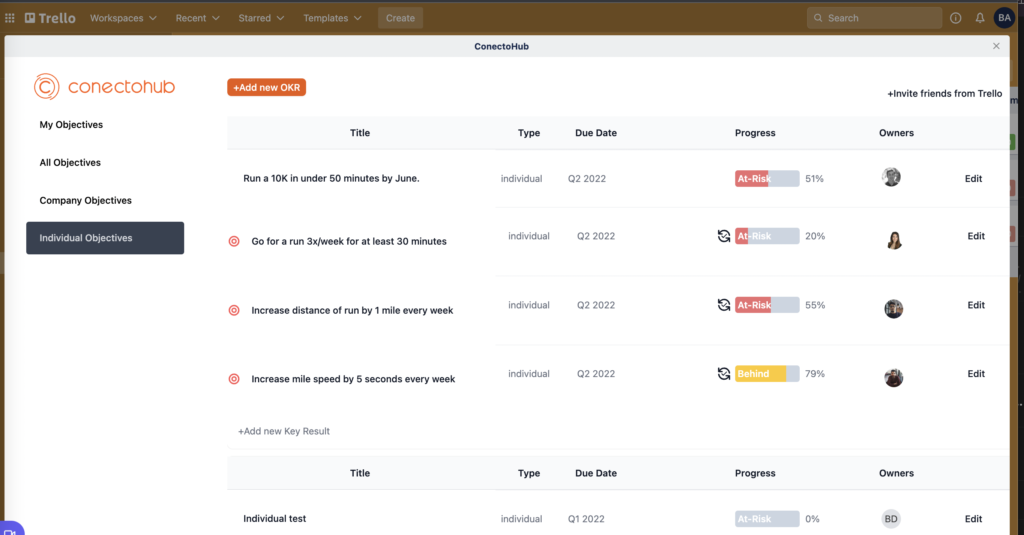Click Add new Key Result
Screen dimensions: 1024x535
coord(283,431)
